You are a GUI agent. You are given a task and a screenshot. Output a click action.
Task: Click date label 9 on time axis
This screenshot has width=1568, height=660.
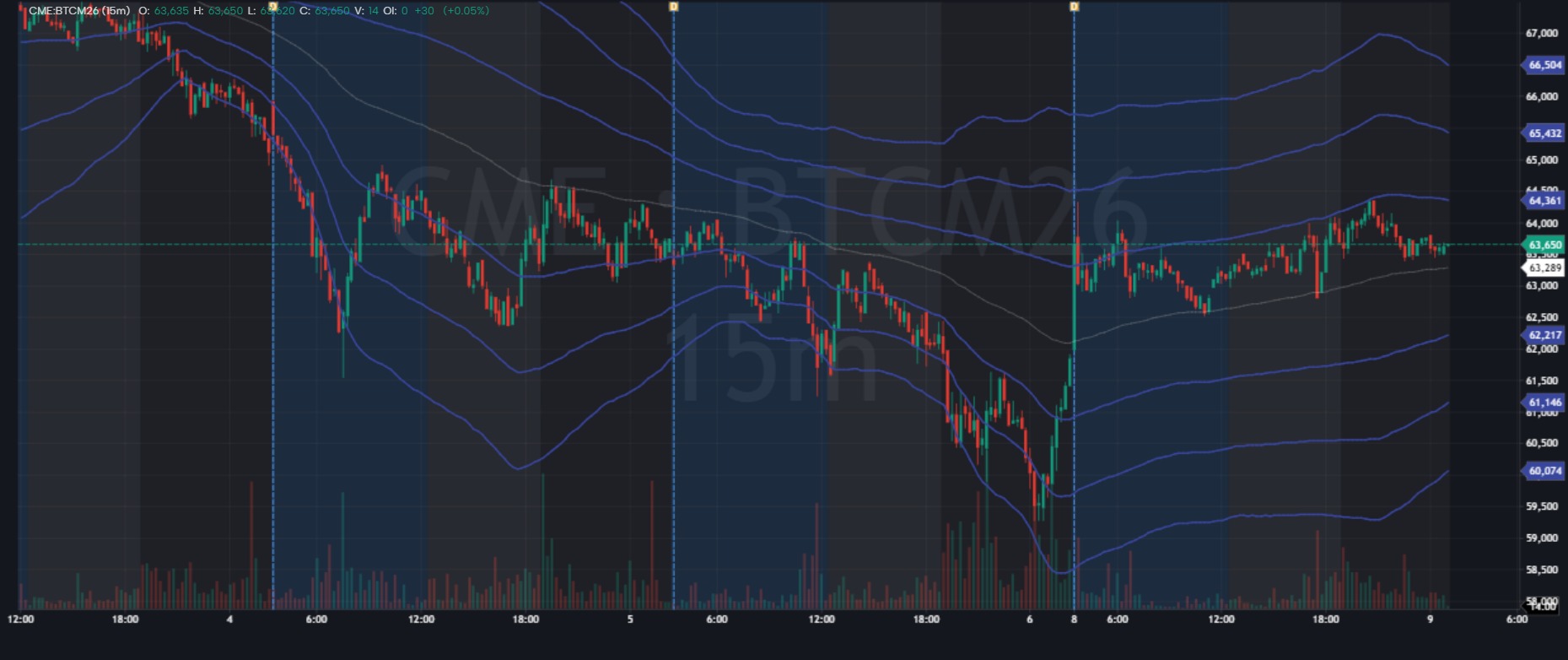click(x=1431, y=619)
